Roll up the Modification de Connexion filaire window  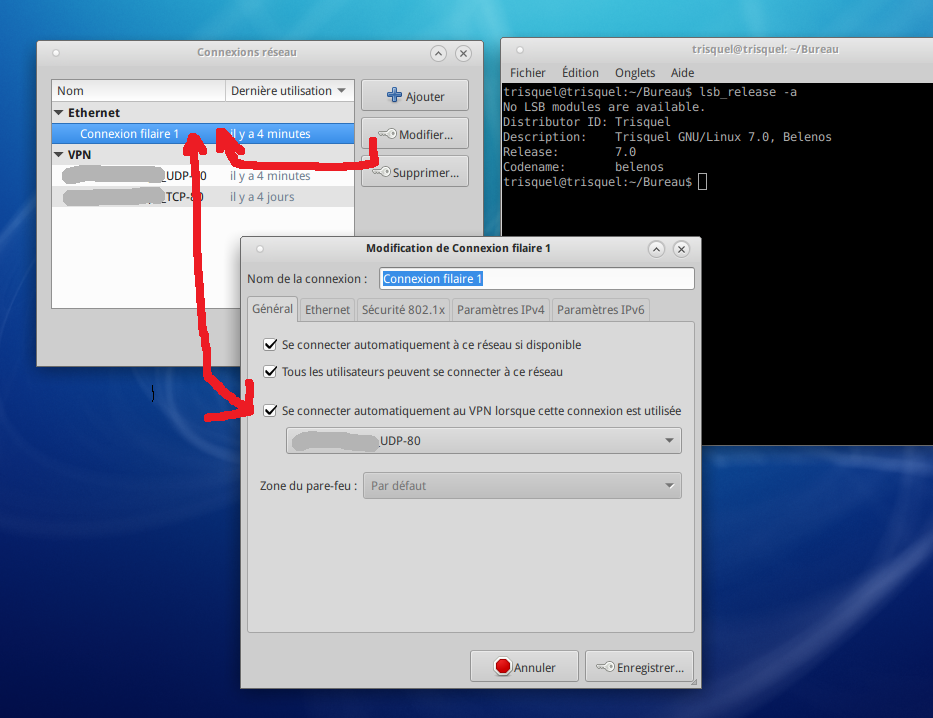(x=656, y=249)
